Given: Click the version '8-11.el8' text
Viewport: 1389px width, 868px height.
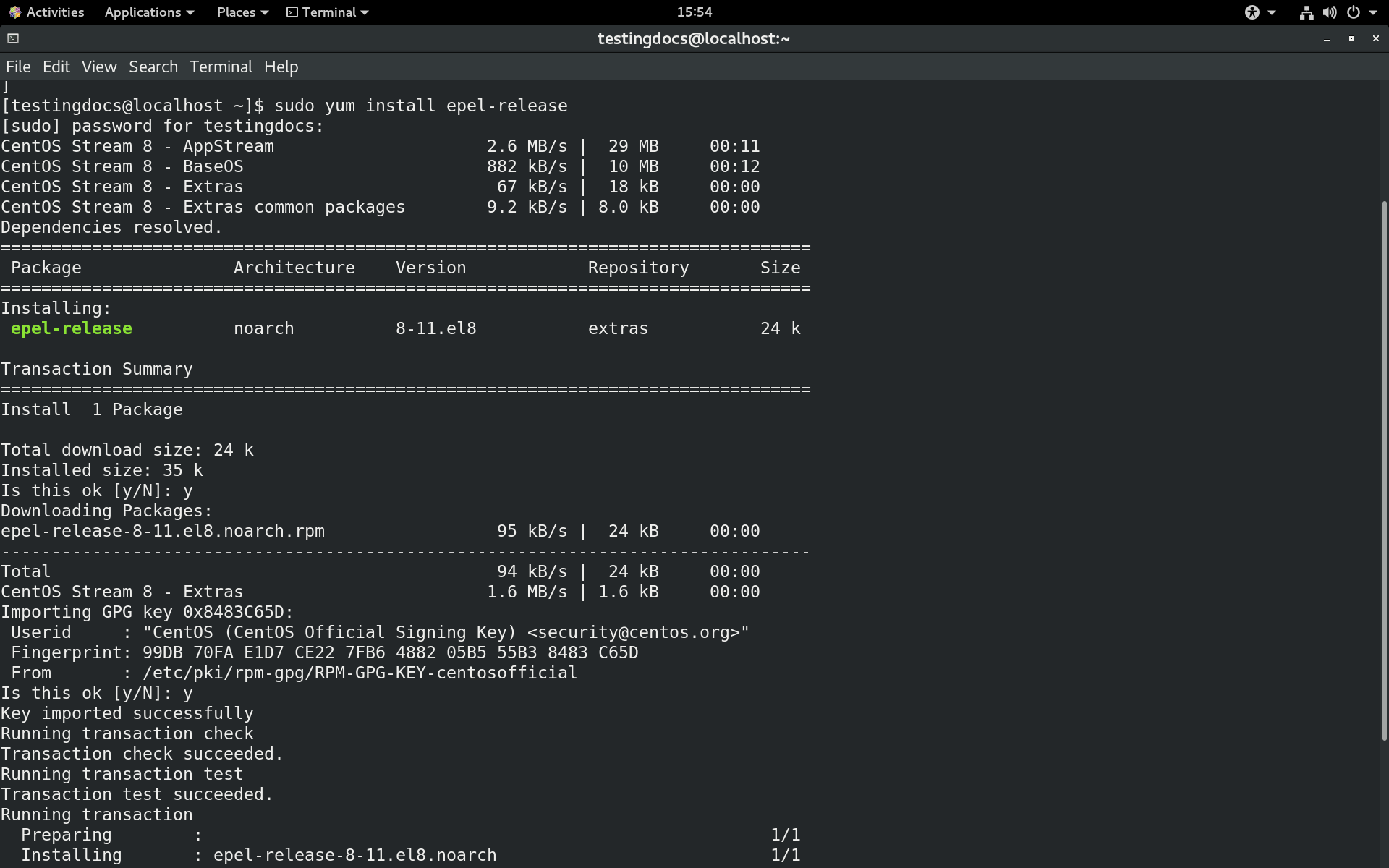Looking at the screenshot, I should coord(436,328).
